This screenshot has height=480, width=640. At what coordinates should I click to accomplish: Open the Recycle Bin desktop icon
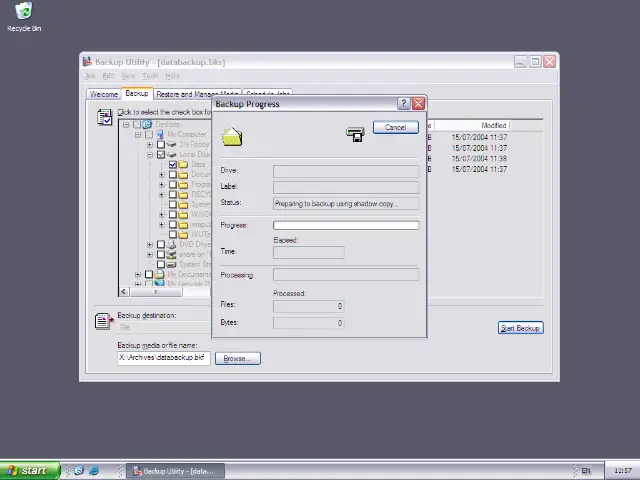23,16
